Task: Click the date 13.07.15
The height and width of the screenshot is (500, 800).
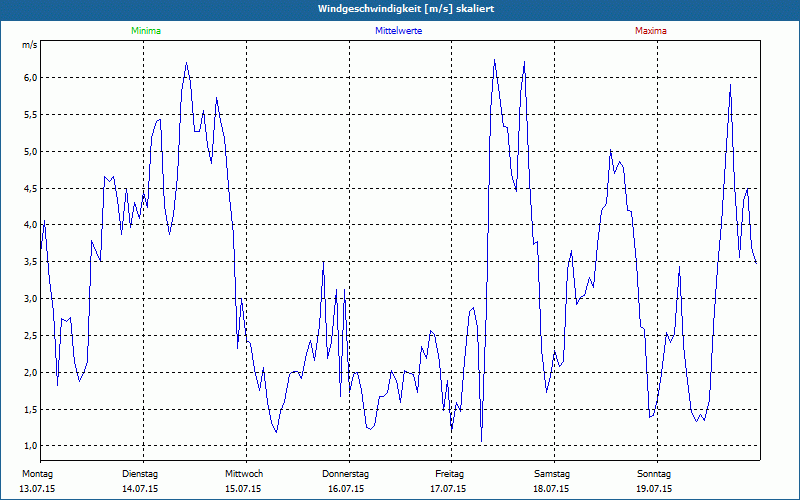Action: (37, 489)
